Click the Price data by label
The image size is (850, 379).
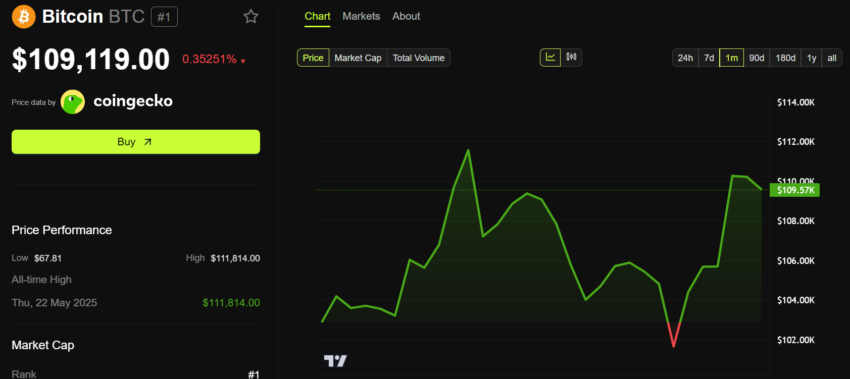click(x=34, y=102)
